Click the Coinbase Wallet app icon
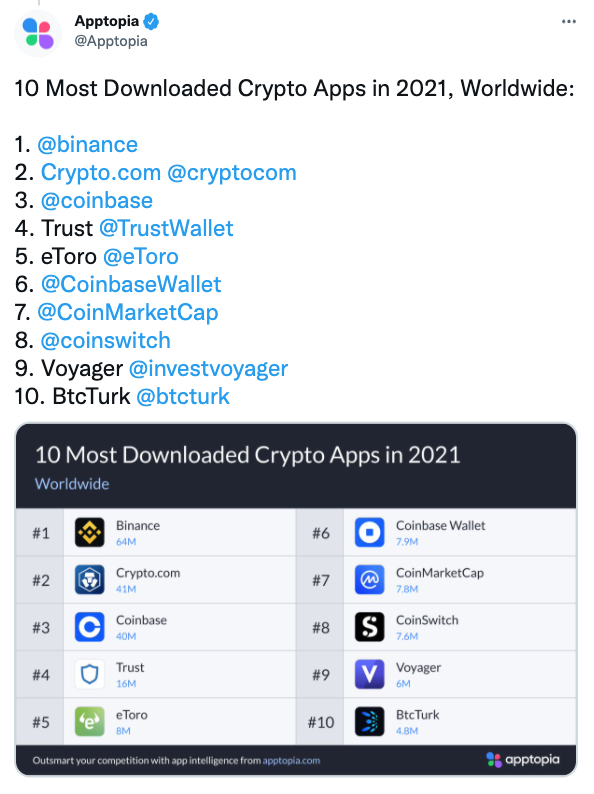This screenshot has width=594, height=794. point(370,532)
